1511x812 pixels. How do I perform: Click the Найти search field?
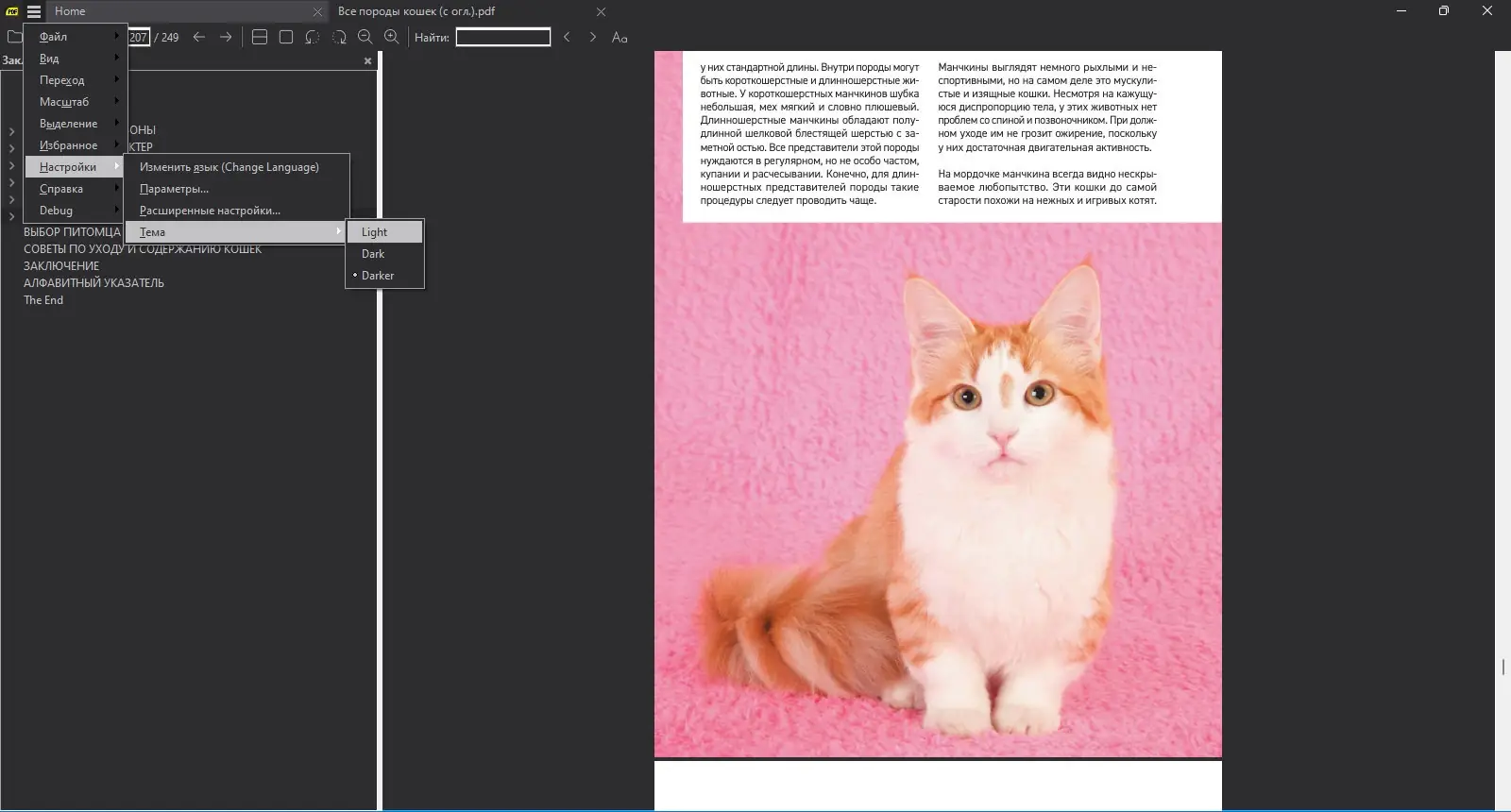(x=503, y=37)
